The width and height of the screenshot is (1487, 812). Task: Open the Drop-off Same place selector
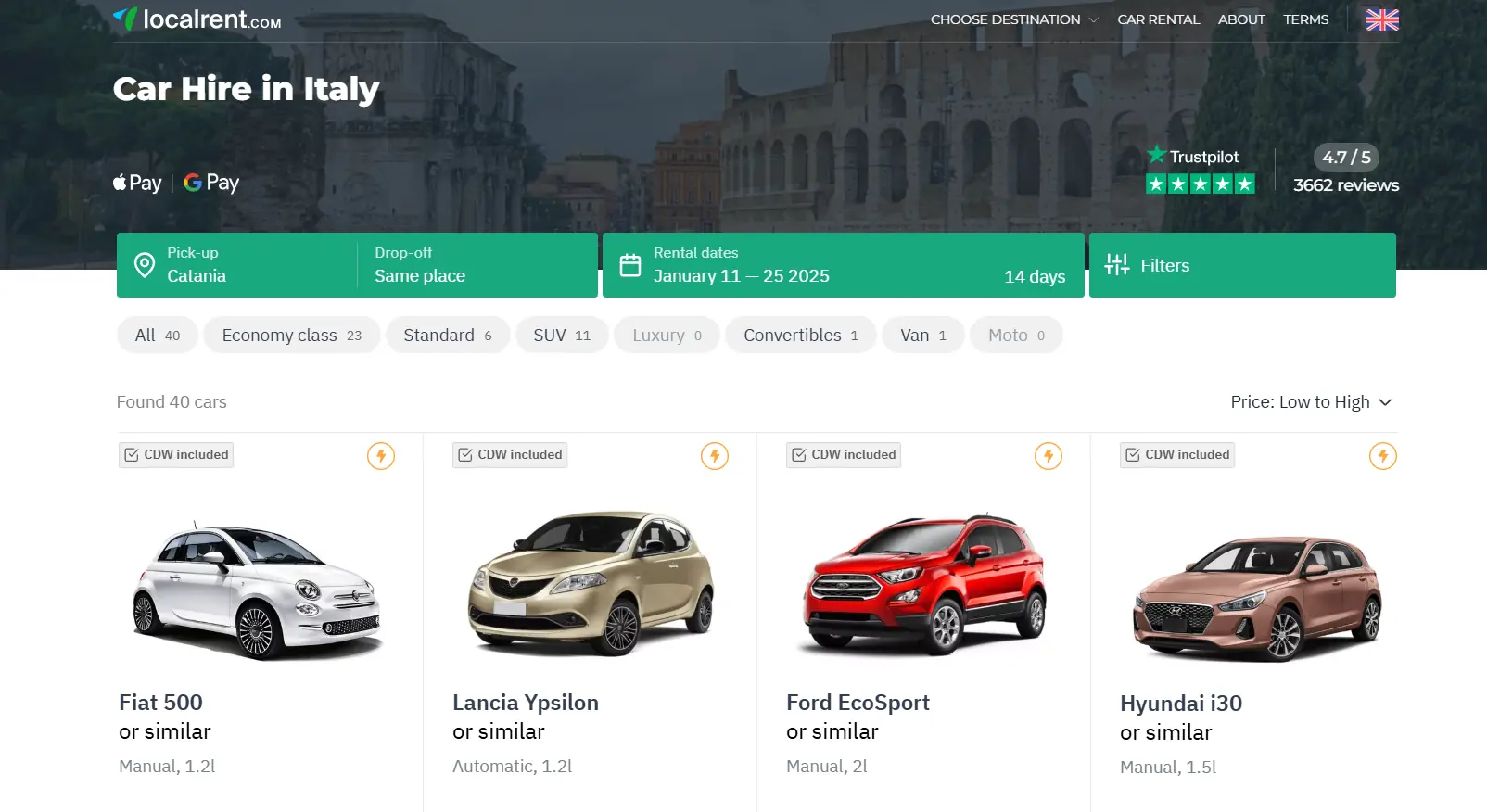[x=477, y=265]
